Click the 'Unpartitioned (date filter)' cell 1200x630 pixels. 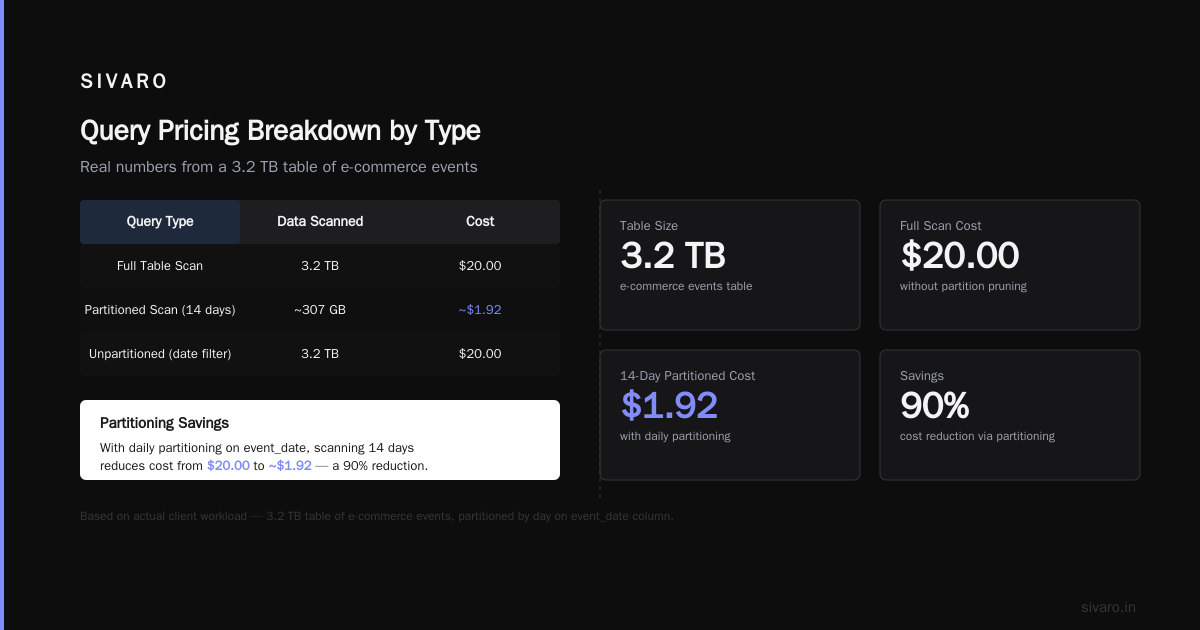tap(160, 354)
